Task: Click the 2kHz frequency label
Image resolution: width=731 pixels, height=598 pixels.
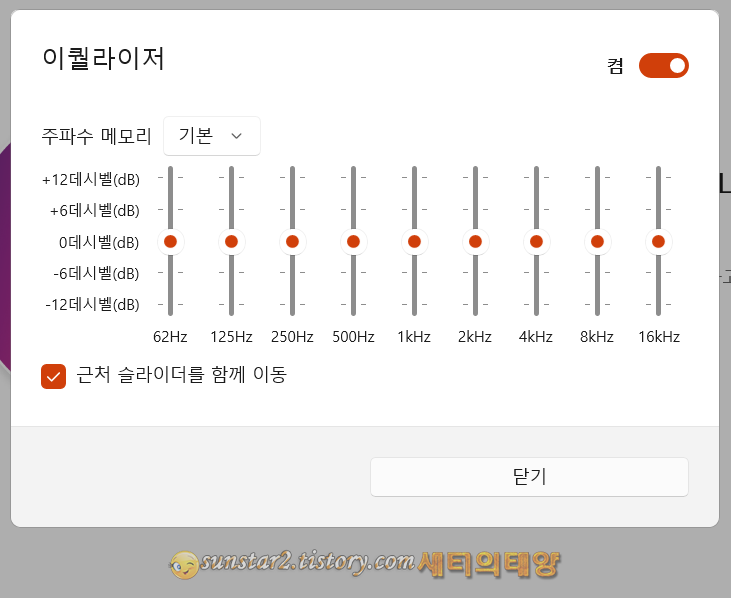Action: (x=475, y=337)
